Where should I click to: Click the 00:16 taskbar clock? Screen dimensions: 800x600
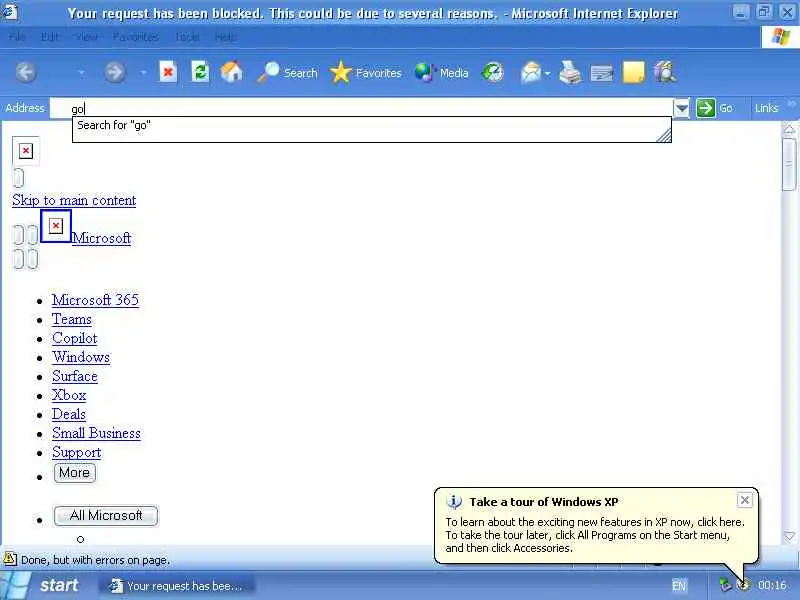pos(772,585)
